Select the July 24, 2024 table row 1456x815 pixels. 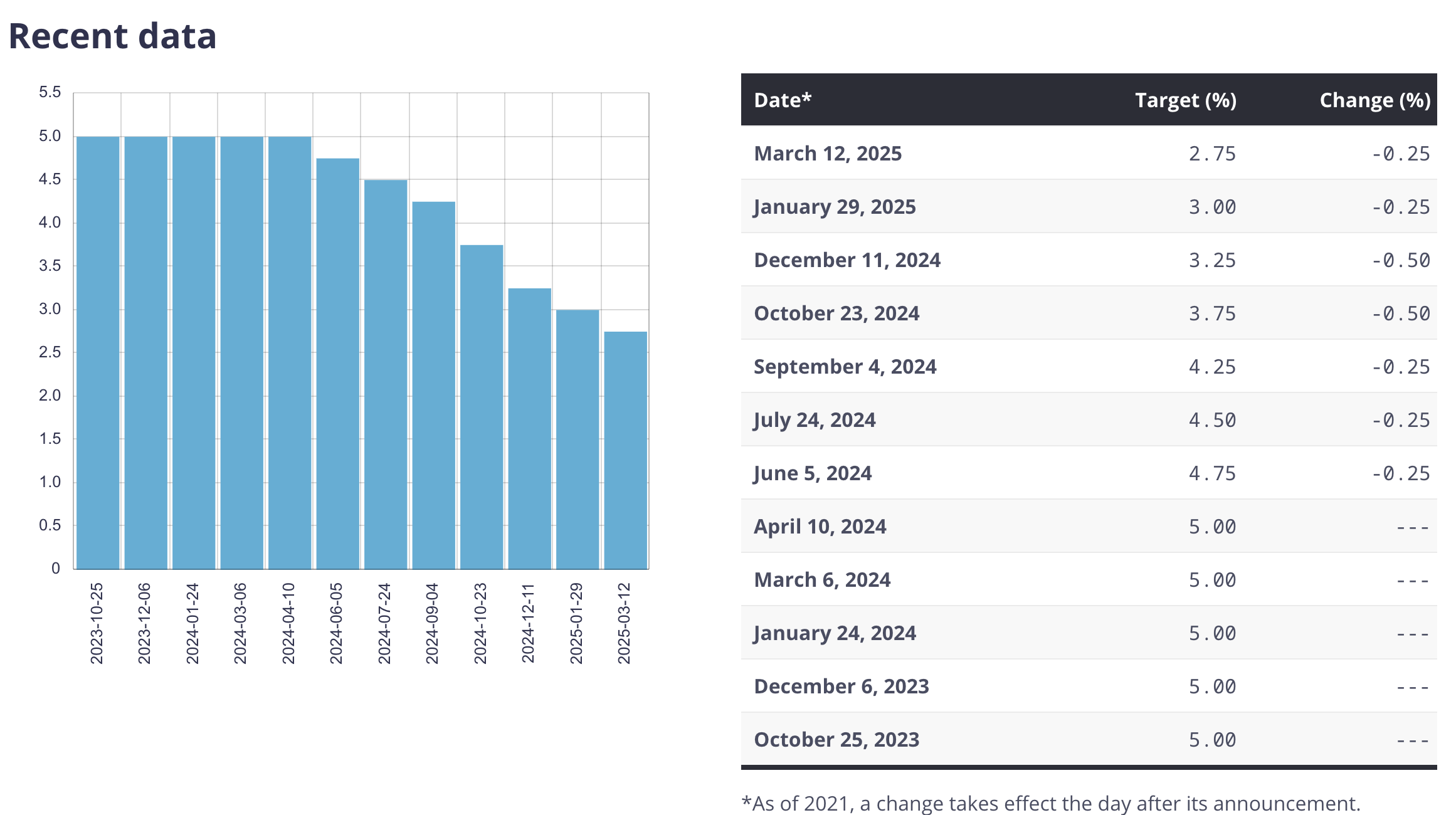[x=1089, y=420]
